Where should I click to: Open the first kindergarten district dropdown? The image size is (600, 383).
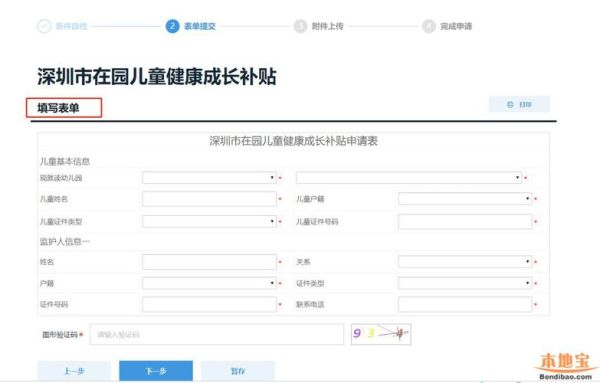(209, 178)
